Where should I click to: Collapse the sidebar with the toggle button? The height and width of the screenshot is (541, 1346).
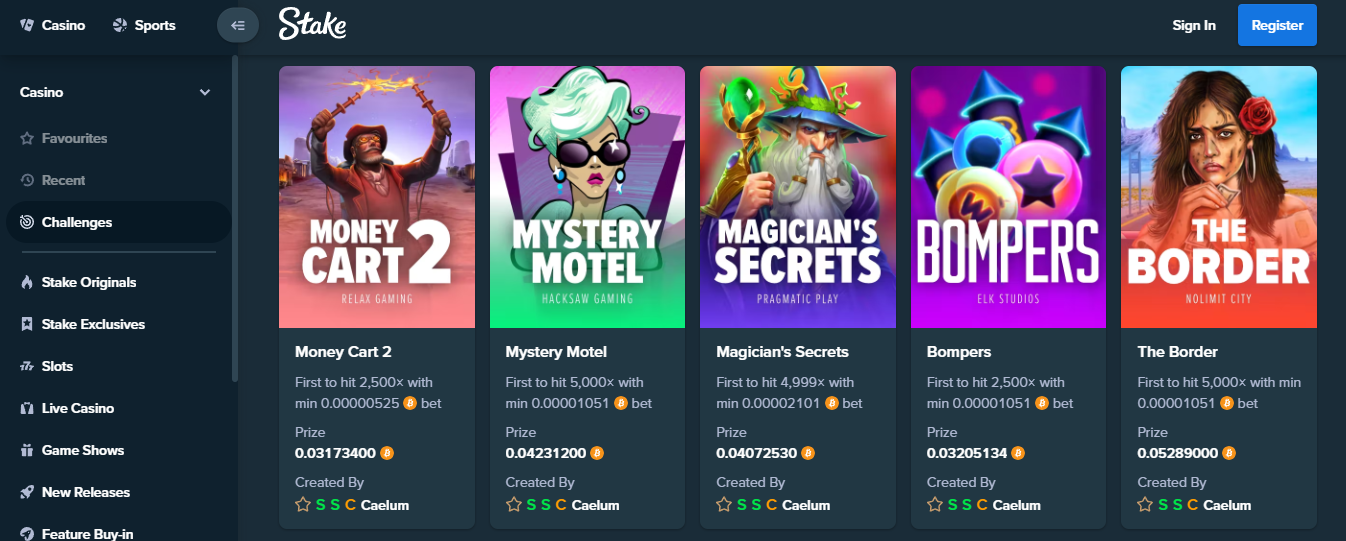pyautogui.click(x=238, y=25)
